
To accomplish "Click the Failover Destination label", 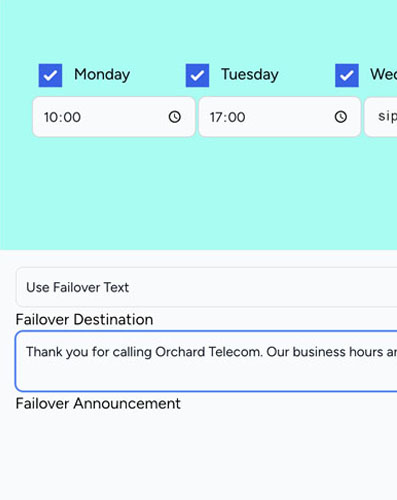I will pyautogui.click(x=84, y=320).
